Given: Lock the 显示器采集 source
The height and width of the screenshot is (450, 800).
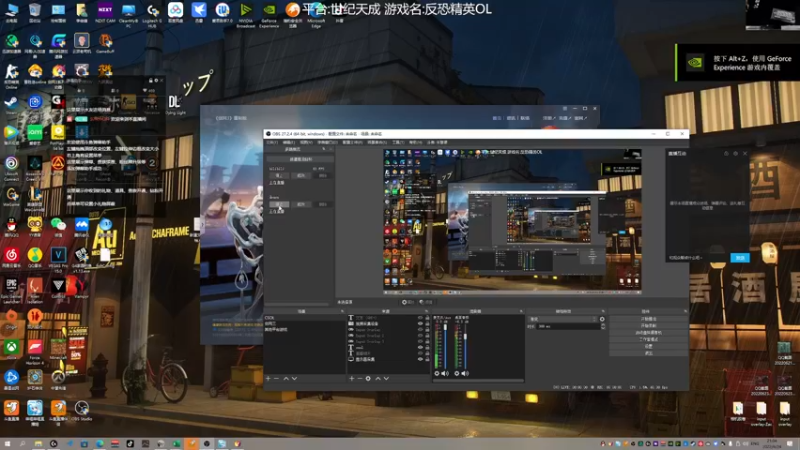Looking at the screenshot, I should click(x=427, y=359).
